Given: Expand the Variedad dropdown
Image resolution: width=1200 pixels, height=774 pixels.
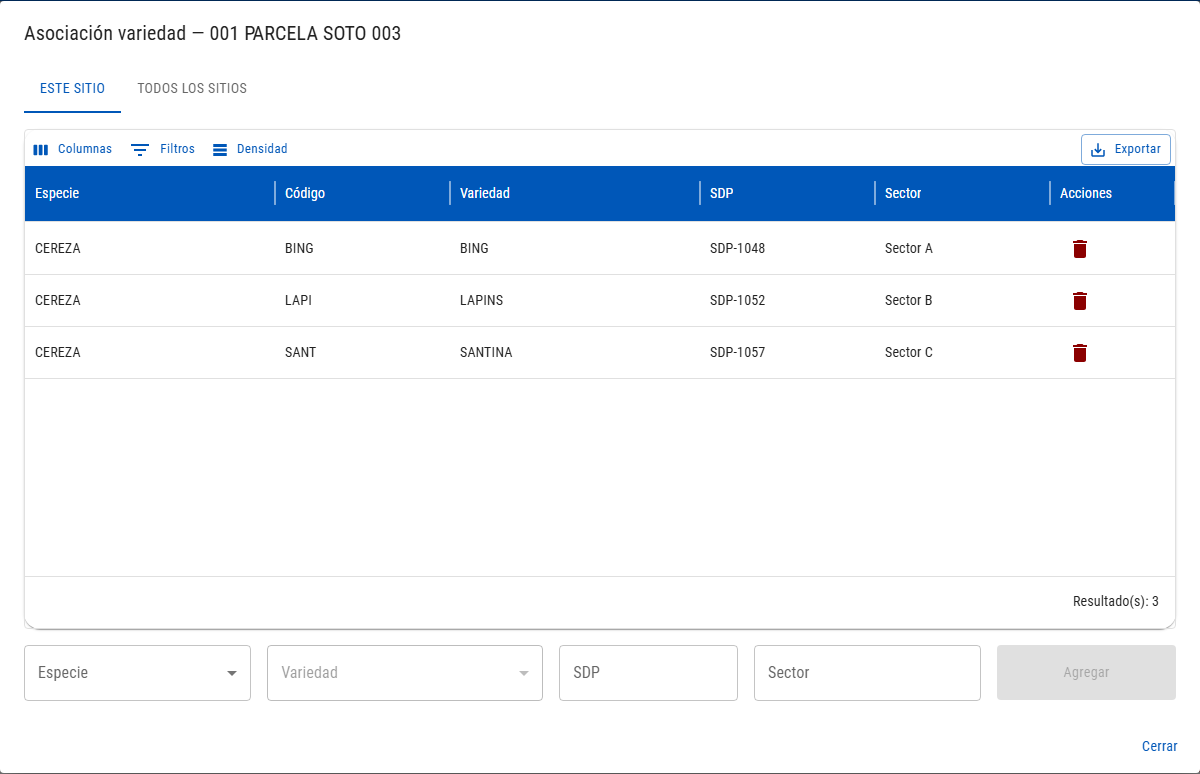Looking at the screenshot, I should [x=405, y=673].
